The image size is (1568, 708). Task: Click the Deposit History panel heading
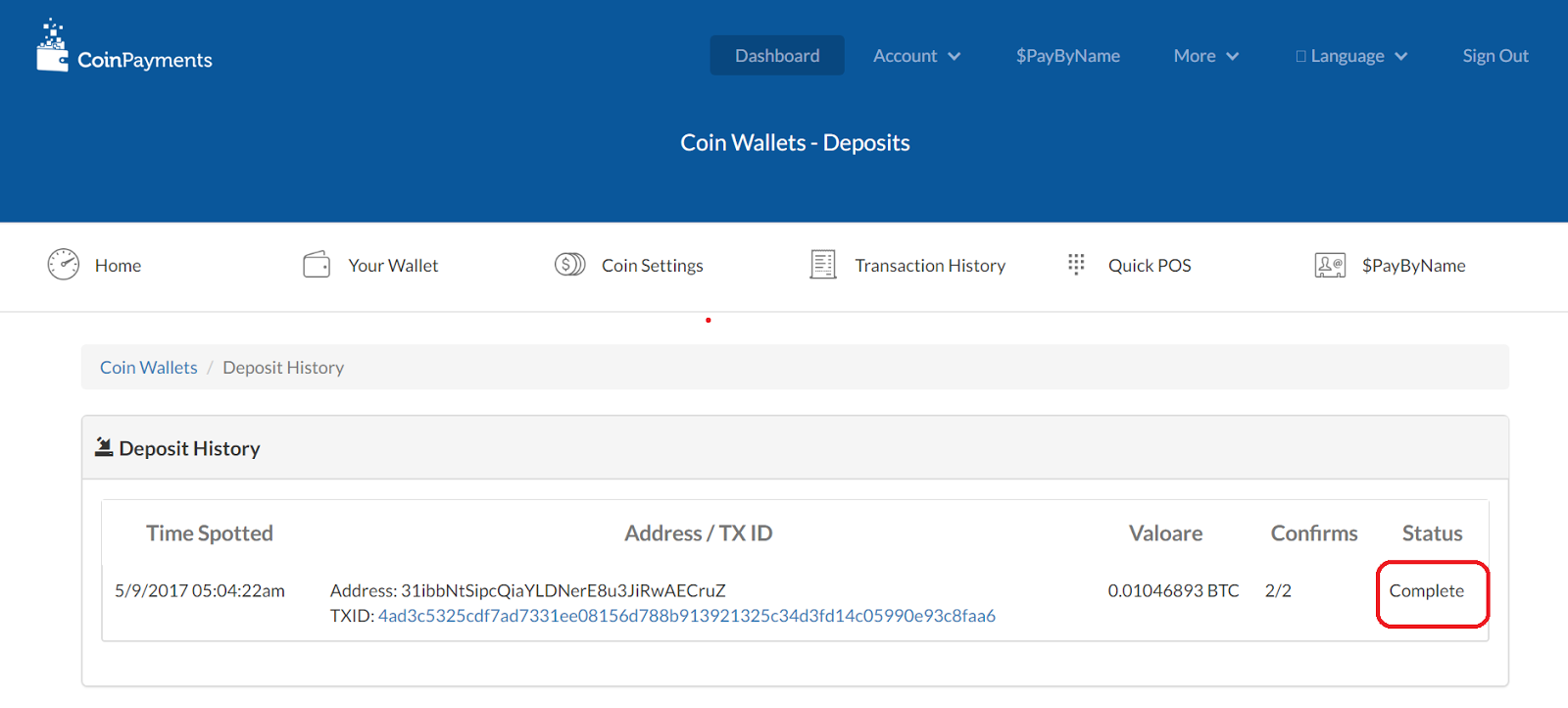[189, 448]
